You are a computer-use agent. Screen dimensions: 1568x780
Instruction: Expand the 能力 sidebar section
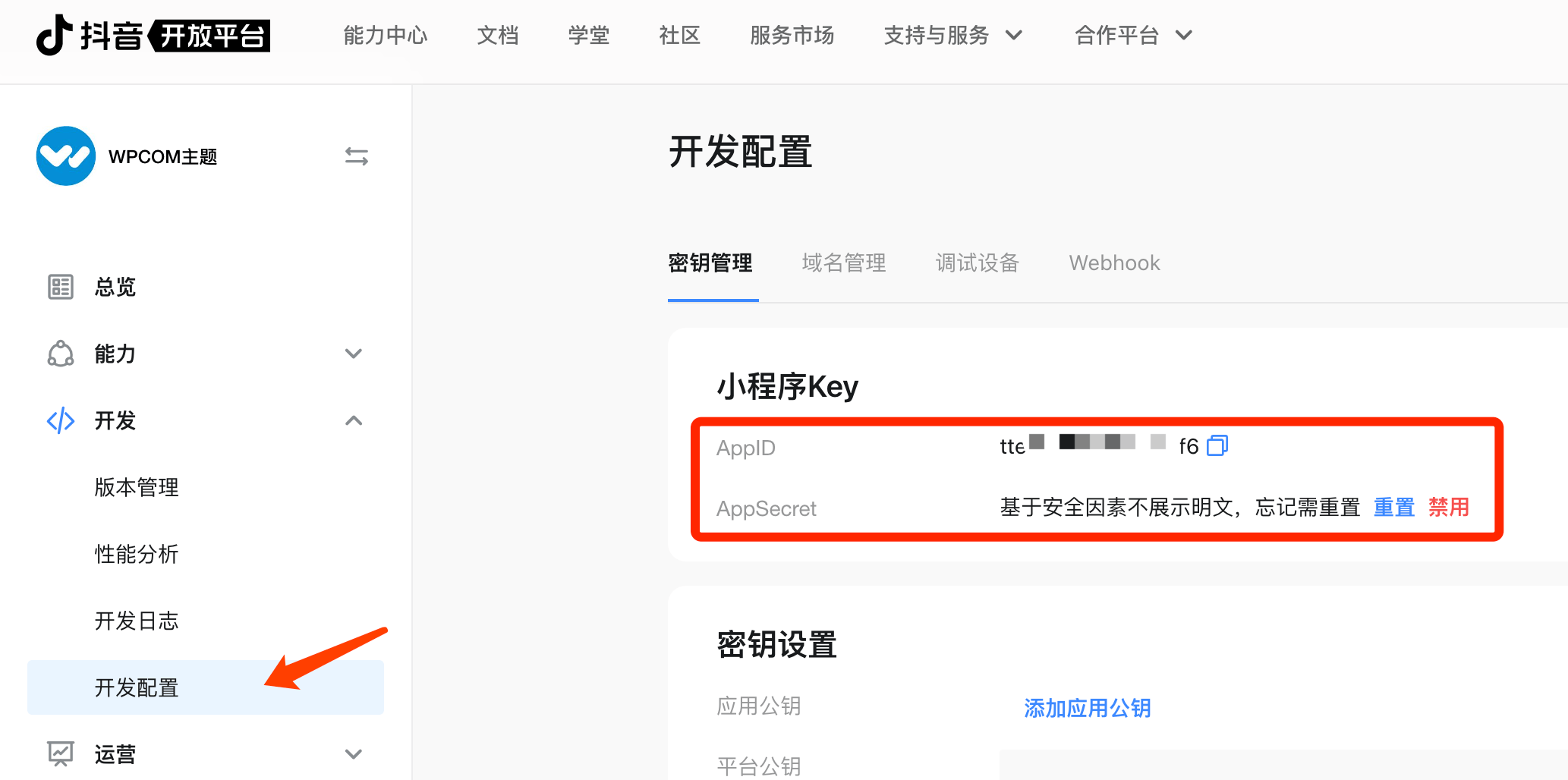[354, 354]
